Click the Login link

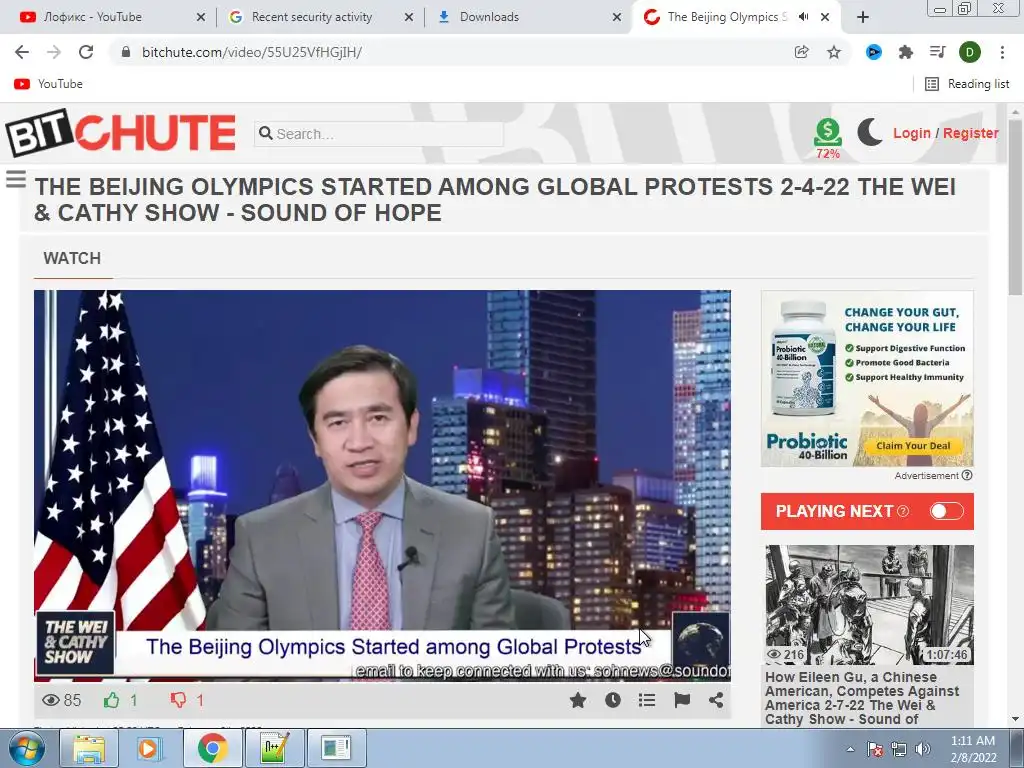pyautogui.click(x=912, y=133)
